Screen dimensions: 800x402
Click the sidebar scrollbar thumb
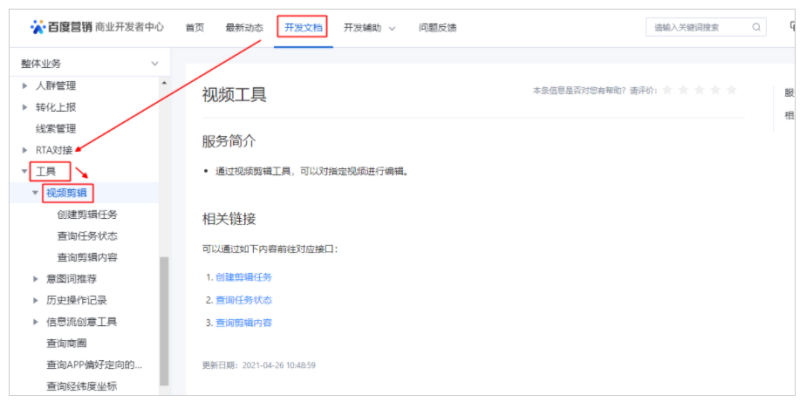tap(164, 321)
